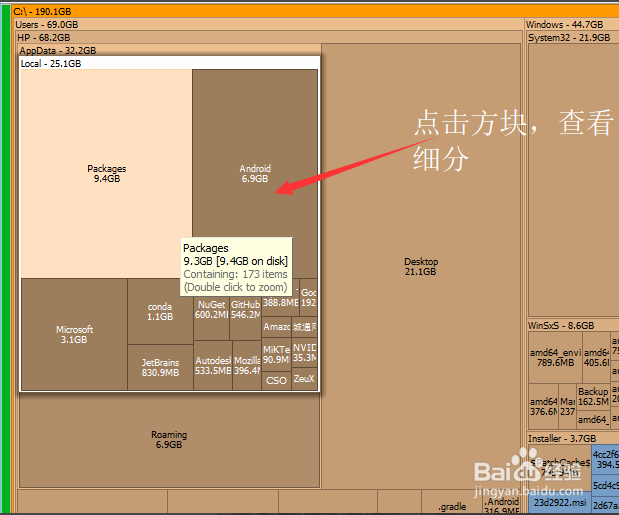The width and height of the screenshot is (619, 515).
Task: Click the MiKTeX 90.9MB block
Action: click(x=276, y=354)
